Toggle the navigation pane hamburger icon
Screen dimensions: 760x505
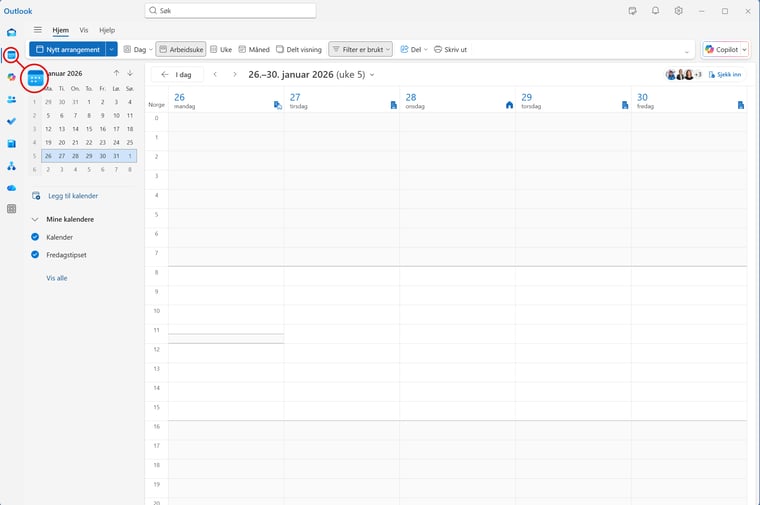pos(38,30)
